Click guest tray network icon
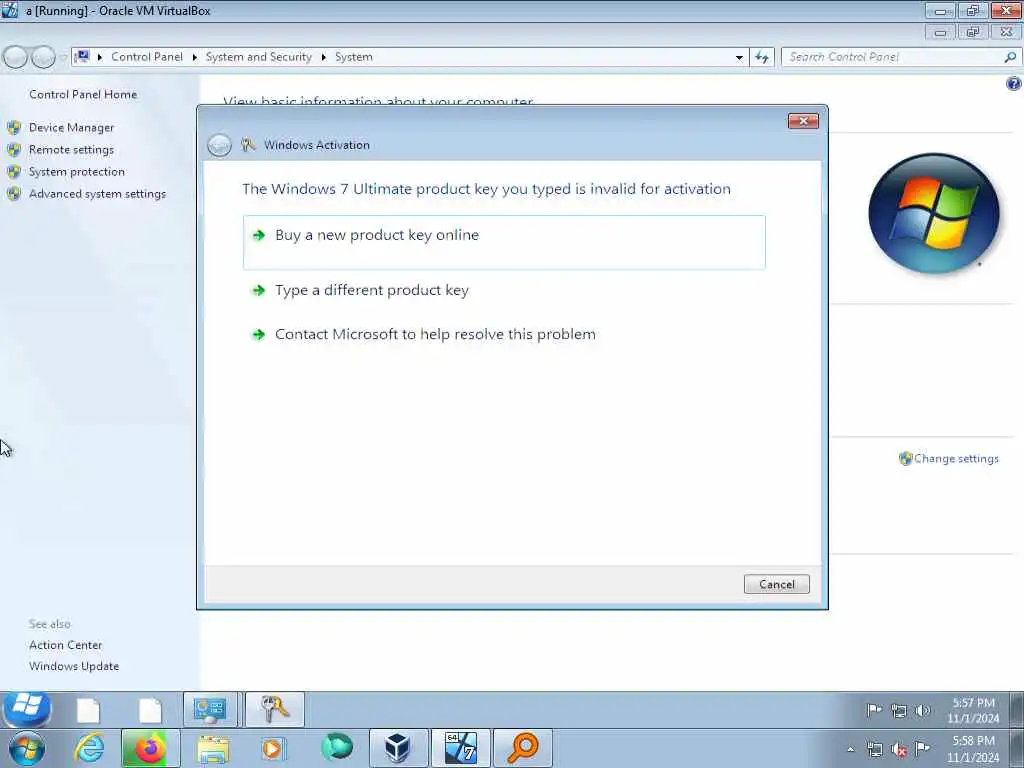Image resolution: width=1024 pixels, height=768 pixels. [899, 711]
